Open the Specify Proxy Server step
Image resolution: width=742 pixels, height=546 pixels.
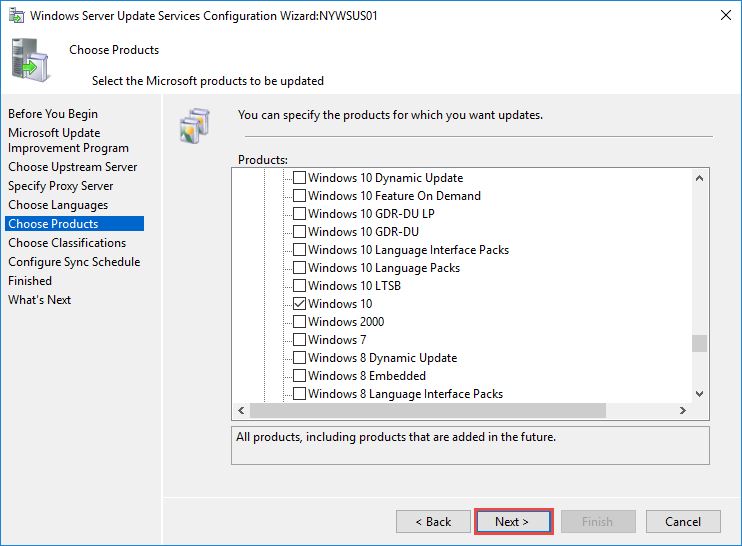[61, 186]
